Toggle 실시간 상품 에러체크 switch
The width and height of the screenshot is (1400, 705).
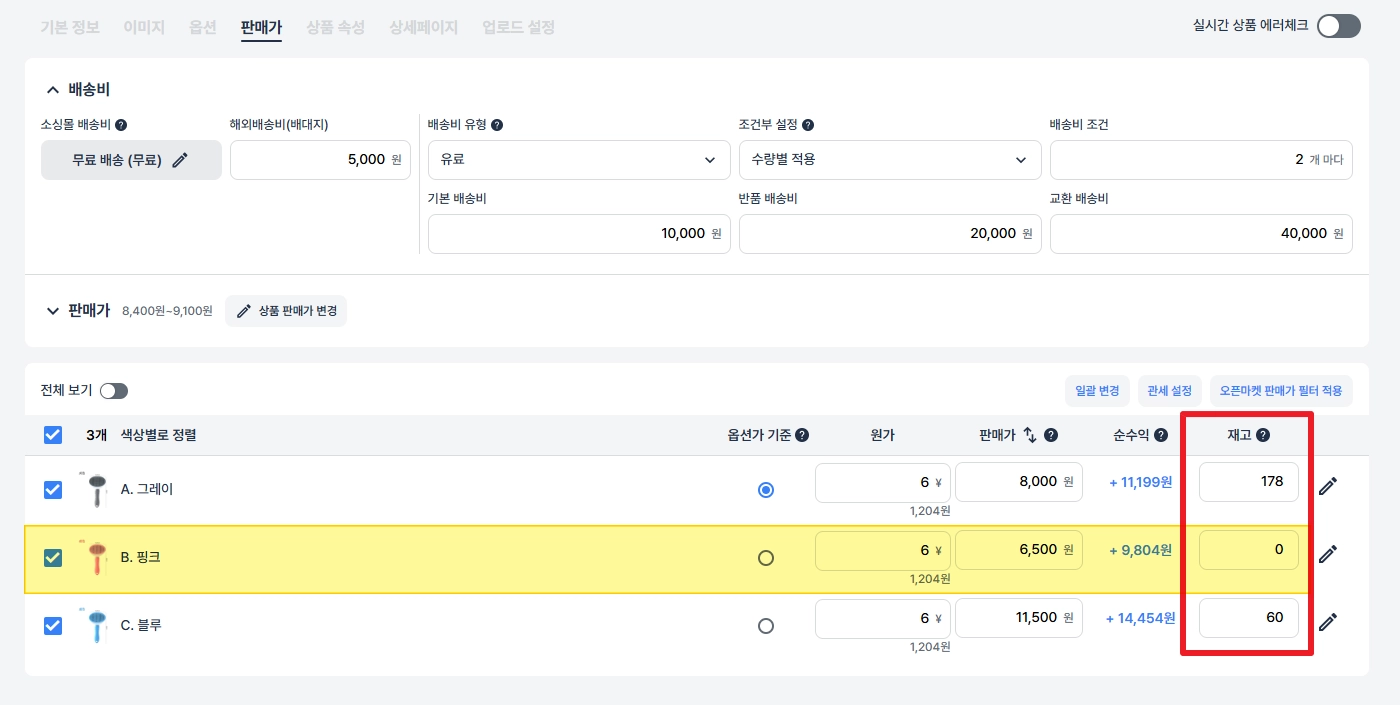click(1338, 26)
